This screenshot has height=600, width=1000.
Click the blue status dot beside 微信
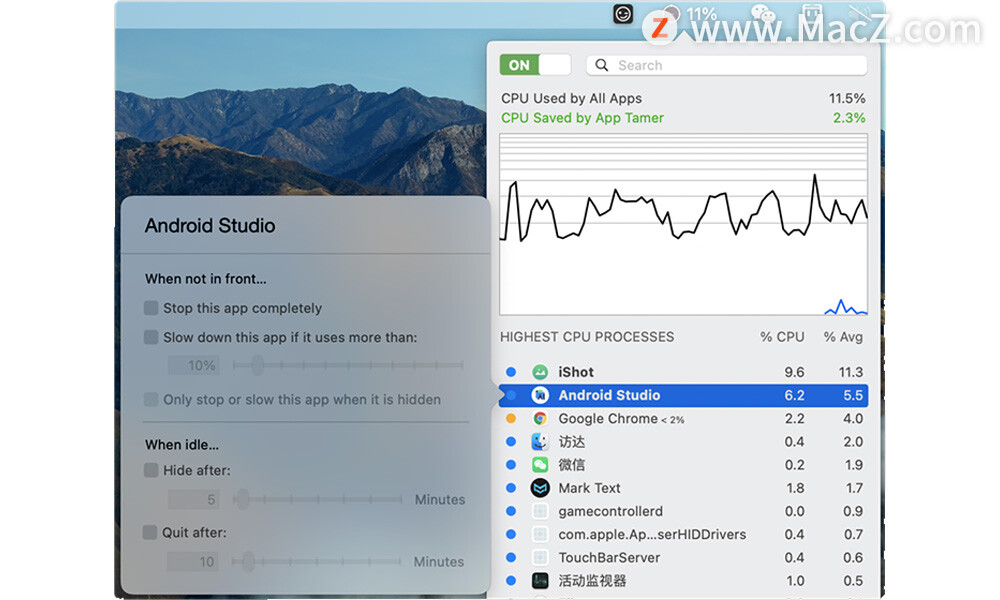pos(511,465)
